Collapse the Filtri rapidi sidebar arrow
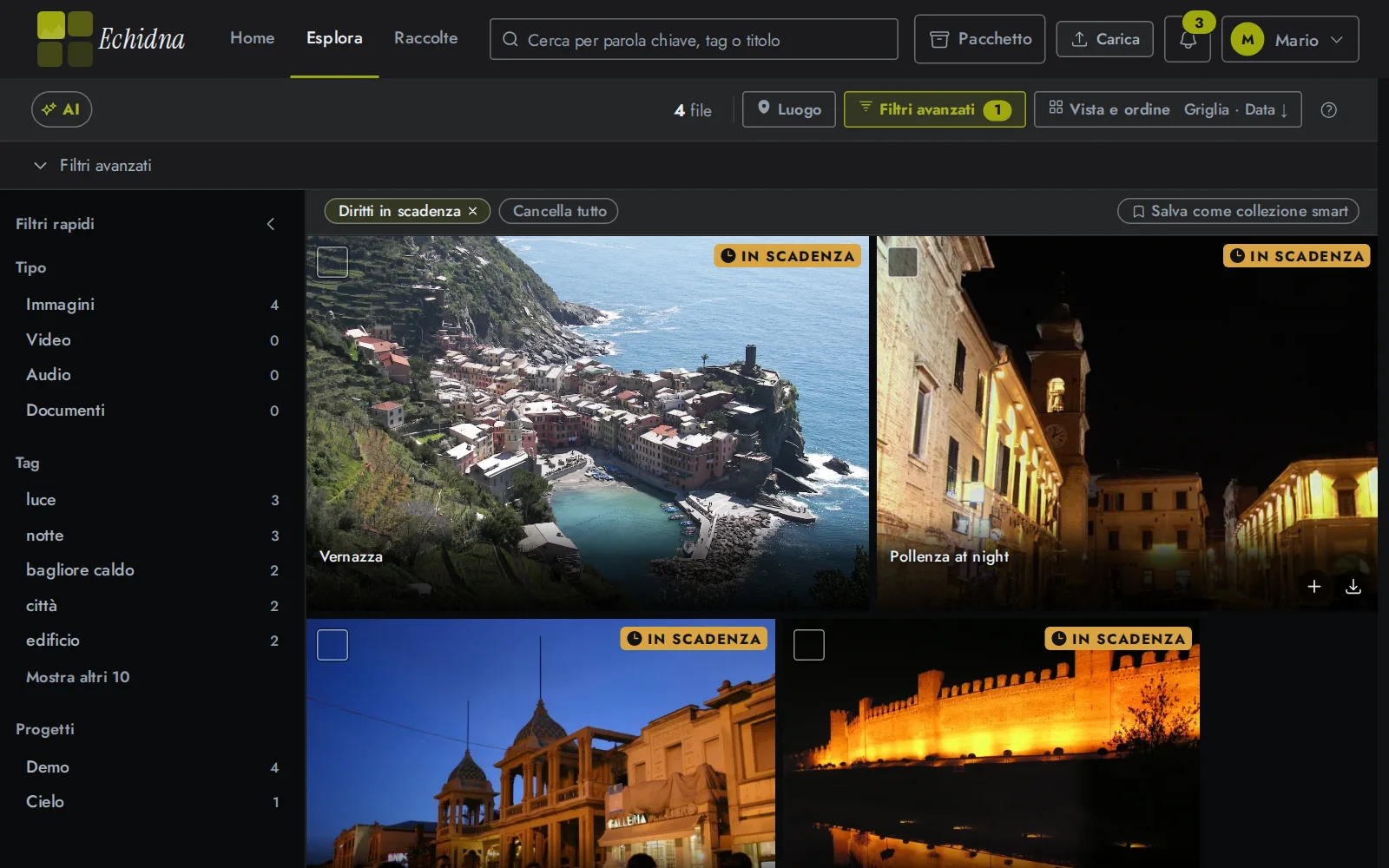 (x=271, y=224)
